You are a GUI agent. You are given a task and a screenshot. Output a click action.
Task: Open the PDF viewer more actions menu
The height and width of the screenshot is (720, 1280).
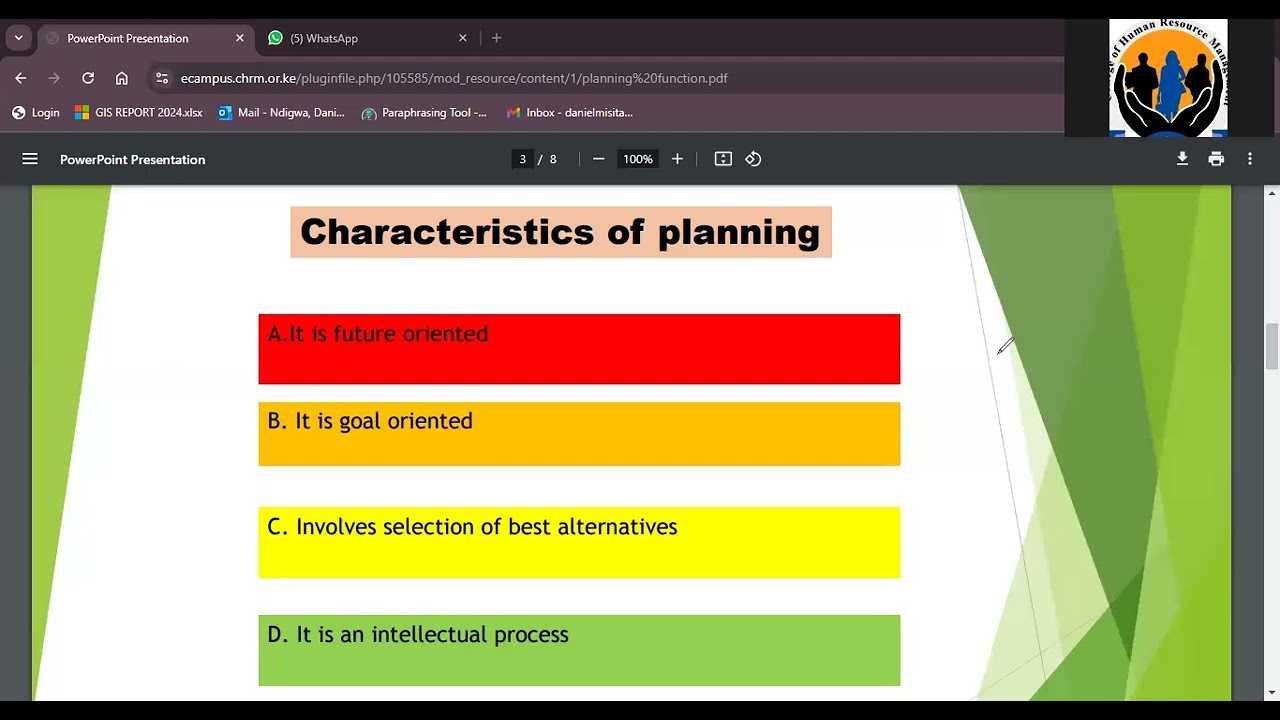(1250, 159)
